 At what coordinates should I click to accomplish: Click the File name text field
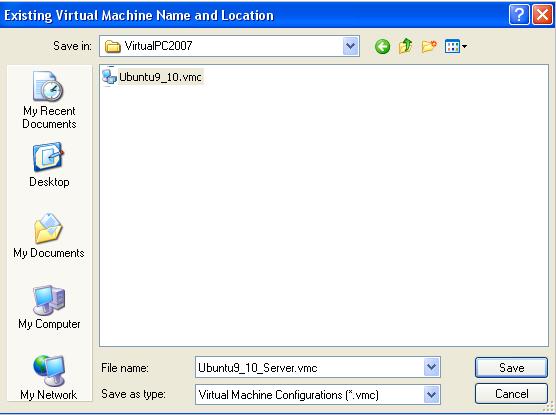[310, 367]
